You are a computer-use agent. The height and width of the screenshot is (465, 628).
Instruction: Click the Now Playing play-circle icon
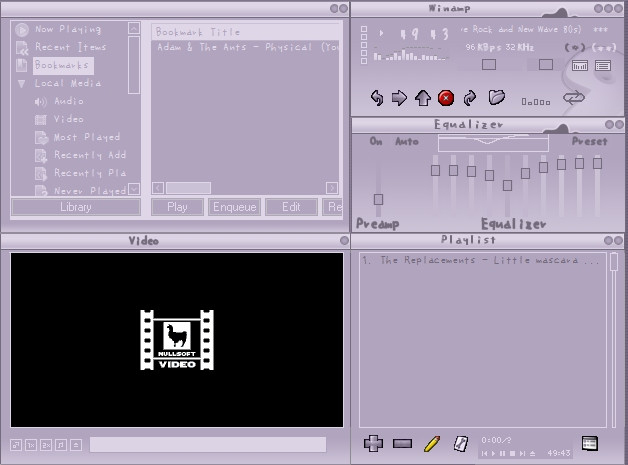tap(22, 30)
